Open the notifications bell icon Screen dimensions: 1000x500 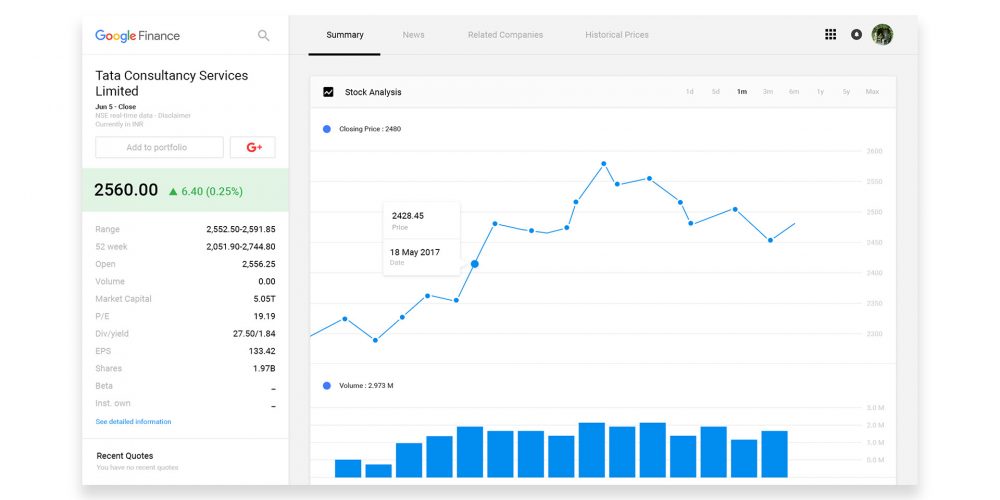pyautogui.click(x=857, y=34)
